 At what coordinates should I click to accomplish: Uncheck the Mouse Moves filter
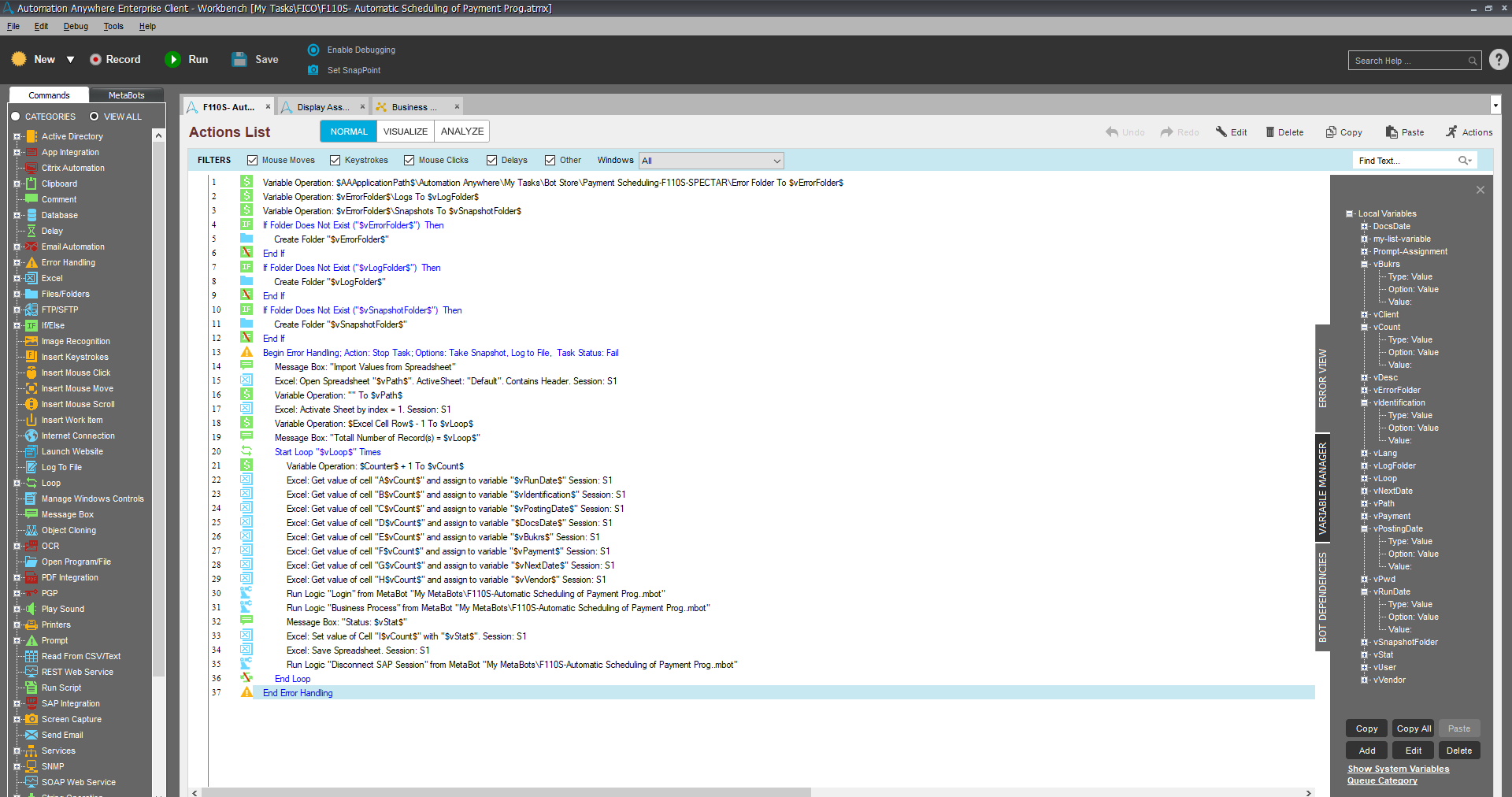tap(252, 161)
